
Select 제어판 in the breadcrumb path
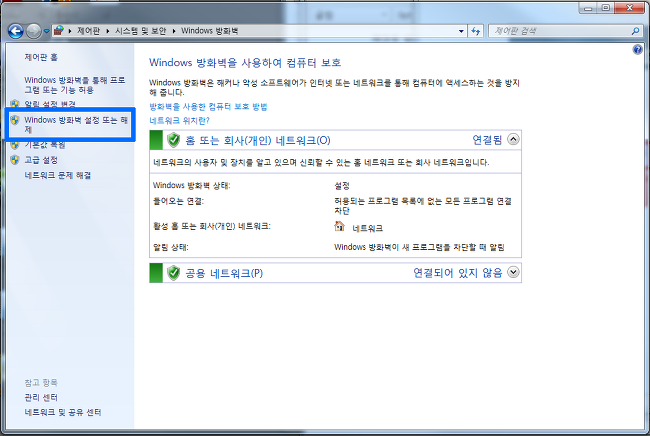pyautogui.click(x=88, y=31)
